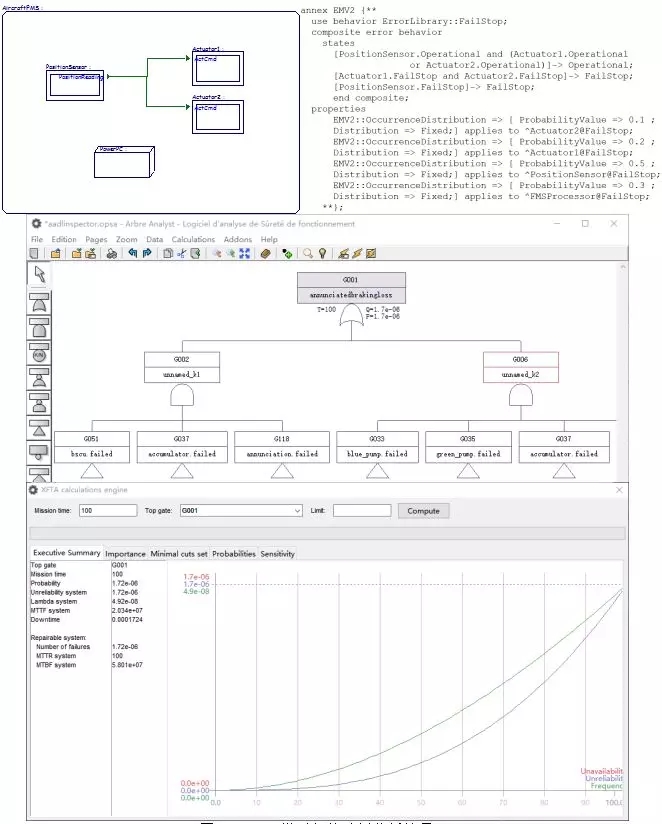Click the last yellow calculation toolbar icon
Screen dimensions: 662x824
point(371,254)
